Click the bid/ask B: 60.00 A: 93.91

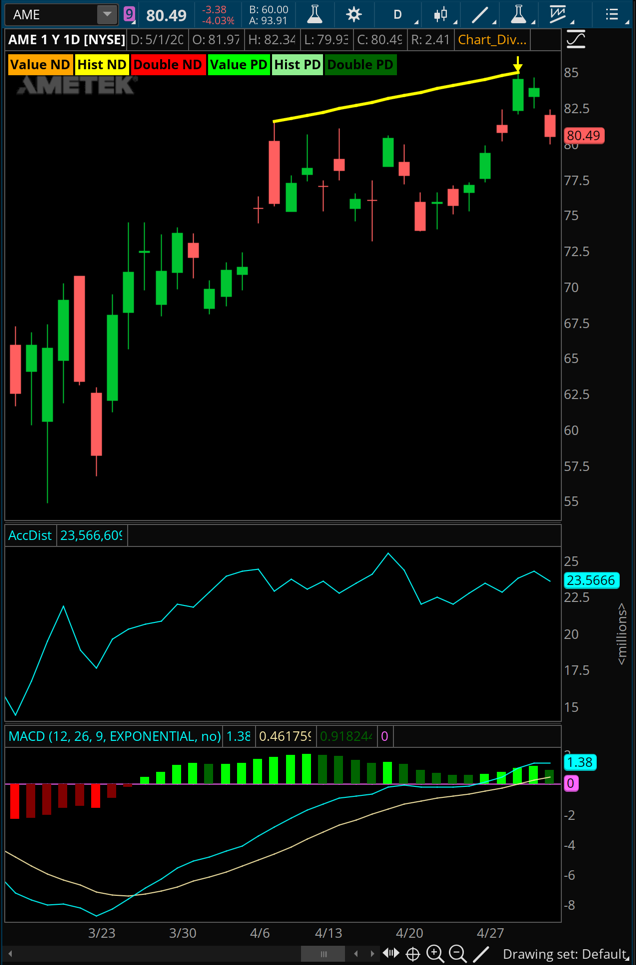[x=268, y=15]
